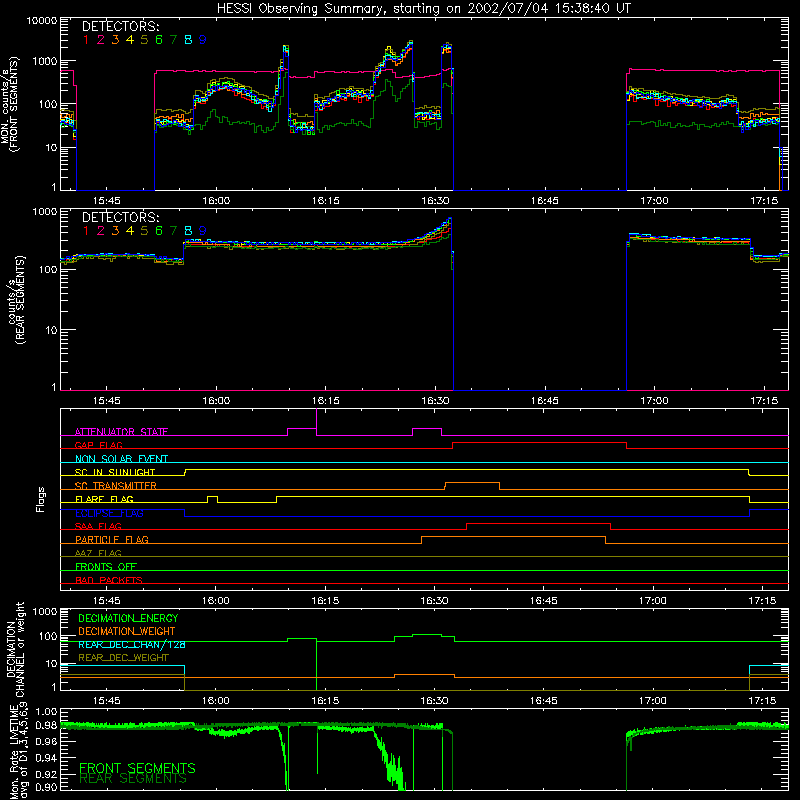Click 16:00 time label under front segments plot
Image resolution: width=800 pixels, height=800 pixels.
[x=216, y=201]
